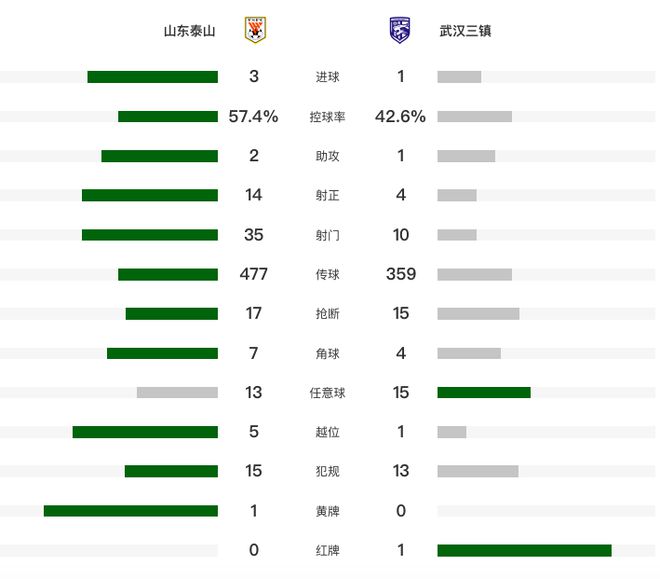Image resolution: width=660 pixels, height=579 pixels.
Task: Click the 477 passes value
Action: click(253, 274)
